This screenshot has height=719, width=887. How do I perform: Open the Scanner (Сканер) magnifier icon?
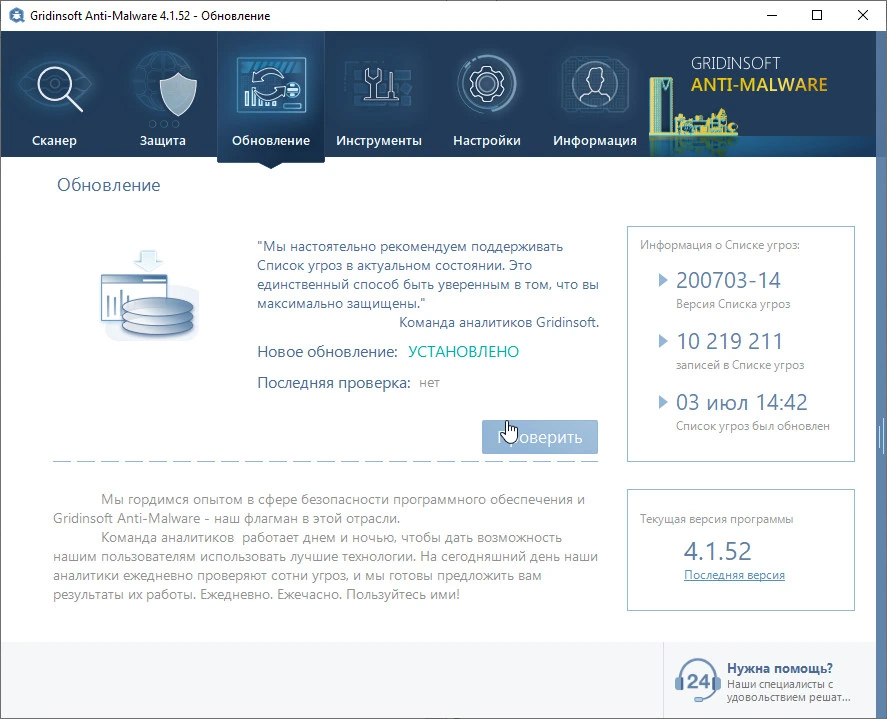click(x=55, y=87)
